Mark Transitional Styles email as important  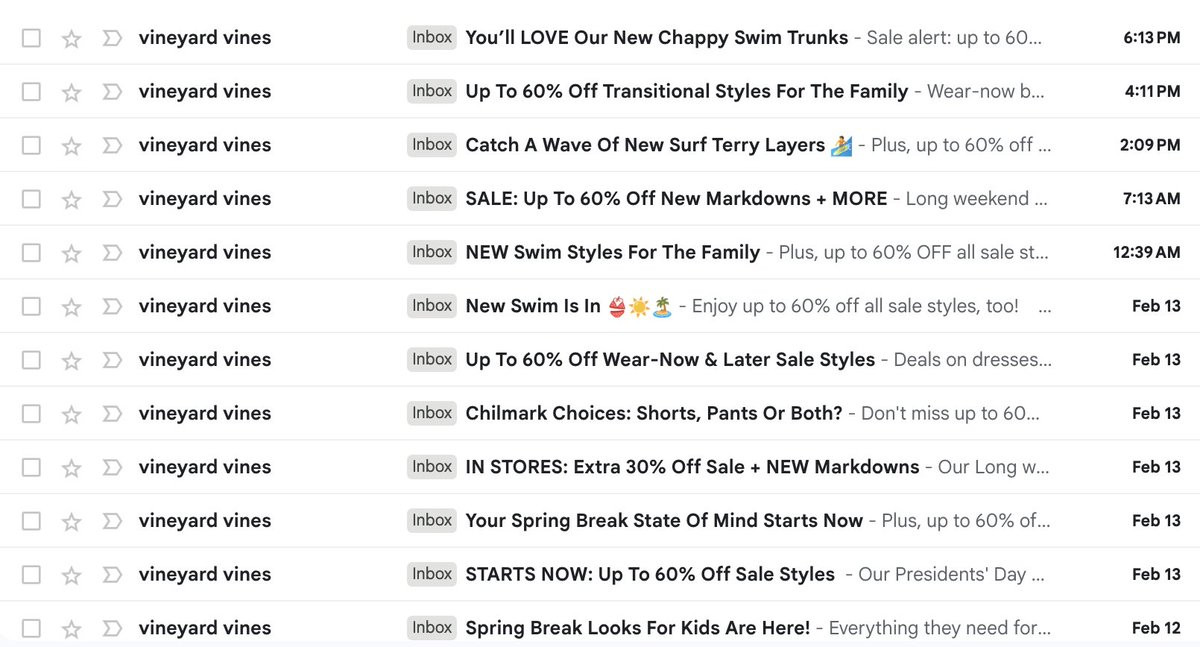[x=111, y=91]
